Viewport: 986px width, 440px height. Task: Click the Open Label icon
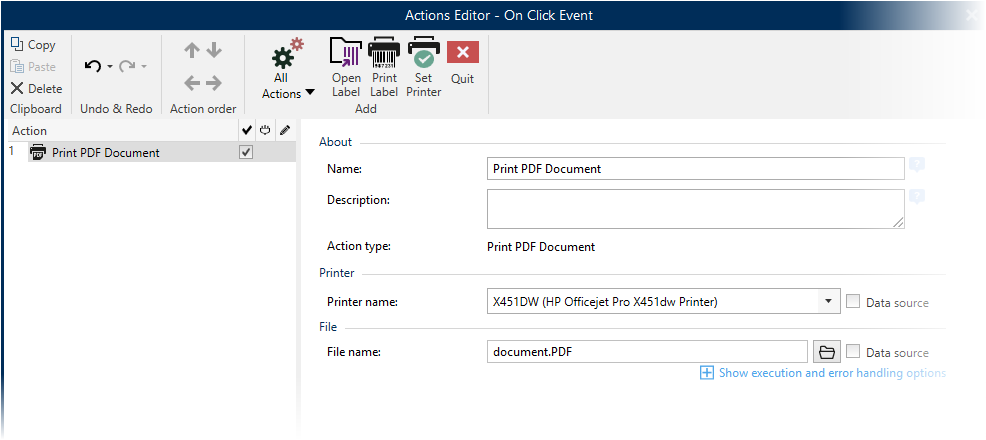346,67
